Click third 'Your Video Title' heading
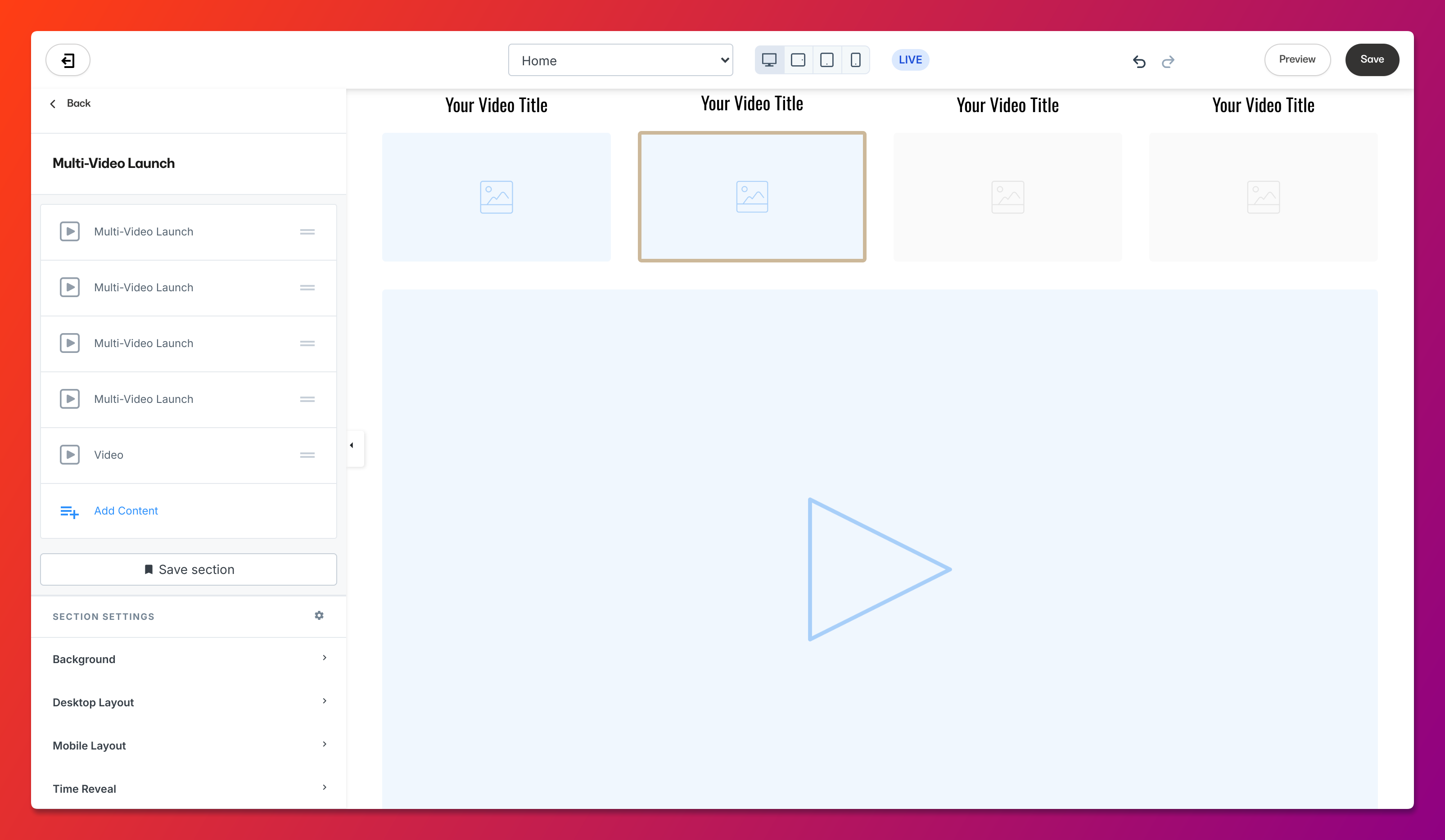 pyautogui.click(x=1007, y=105)
